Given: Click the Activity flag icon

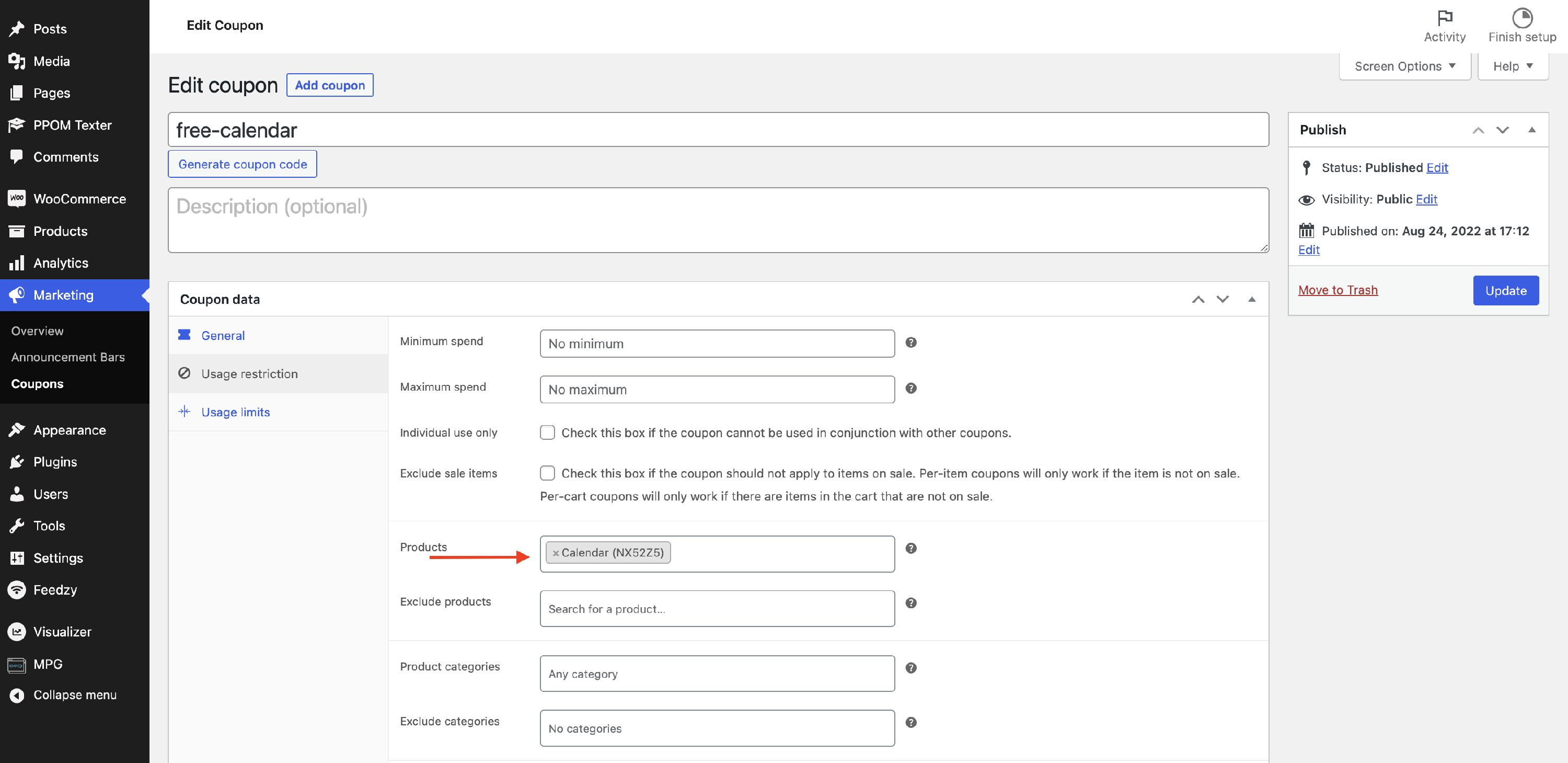Looking at the screenshot, I should pos(1445,18).
